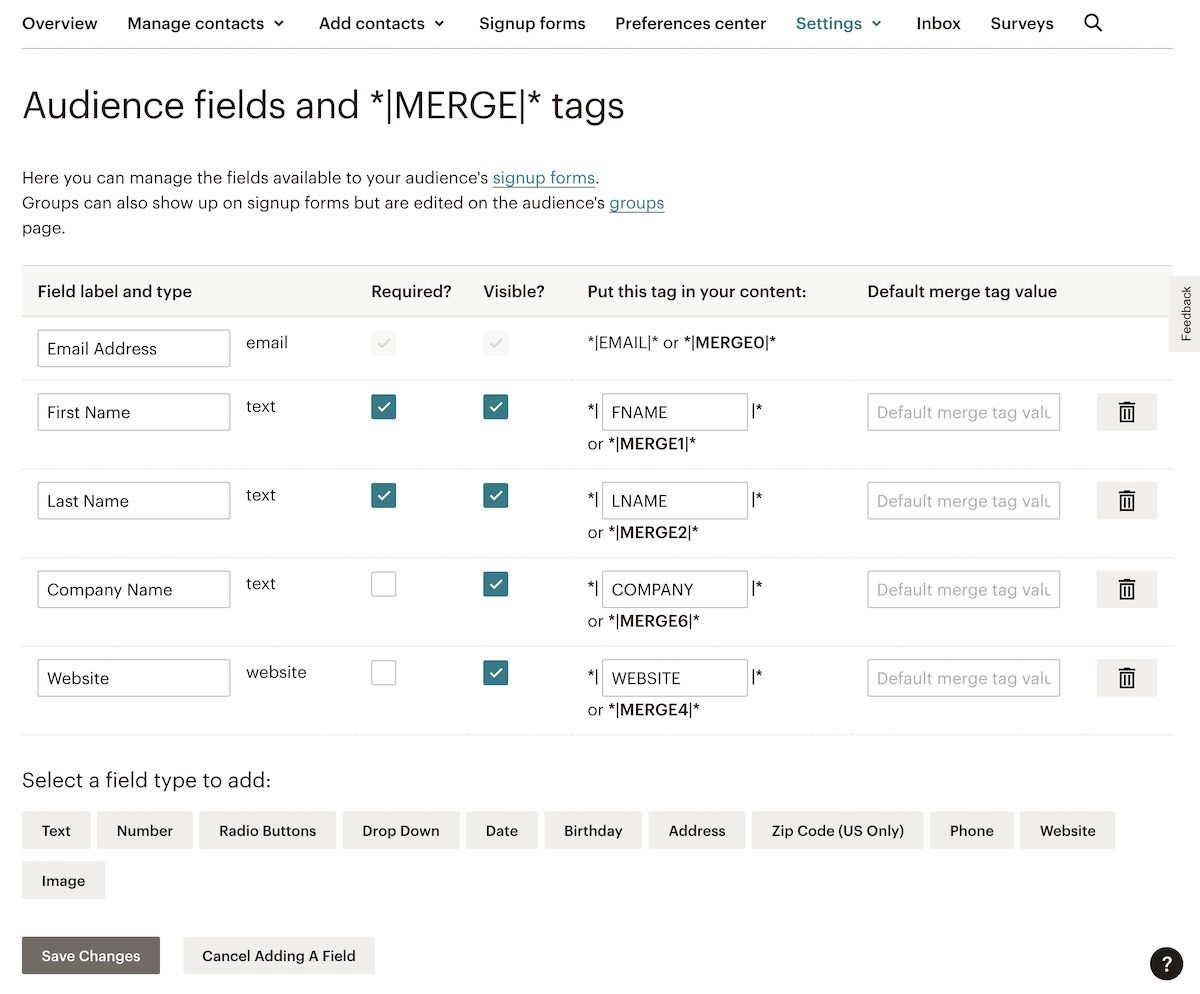This screenshot has width=1200, height=994.
Task: Click the Email Address label field
Action: [x=134, y=348]
